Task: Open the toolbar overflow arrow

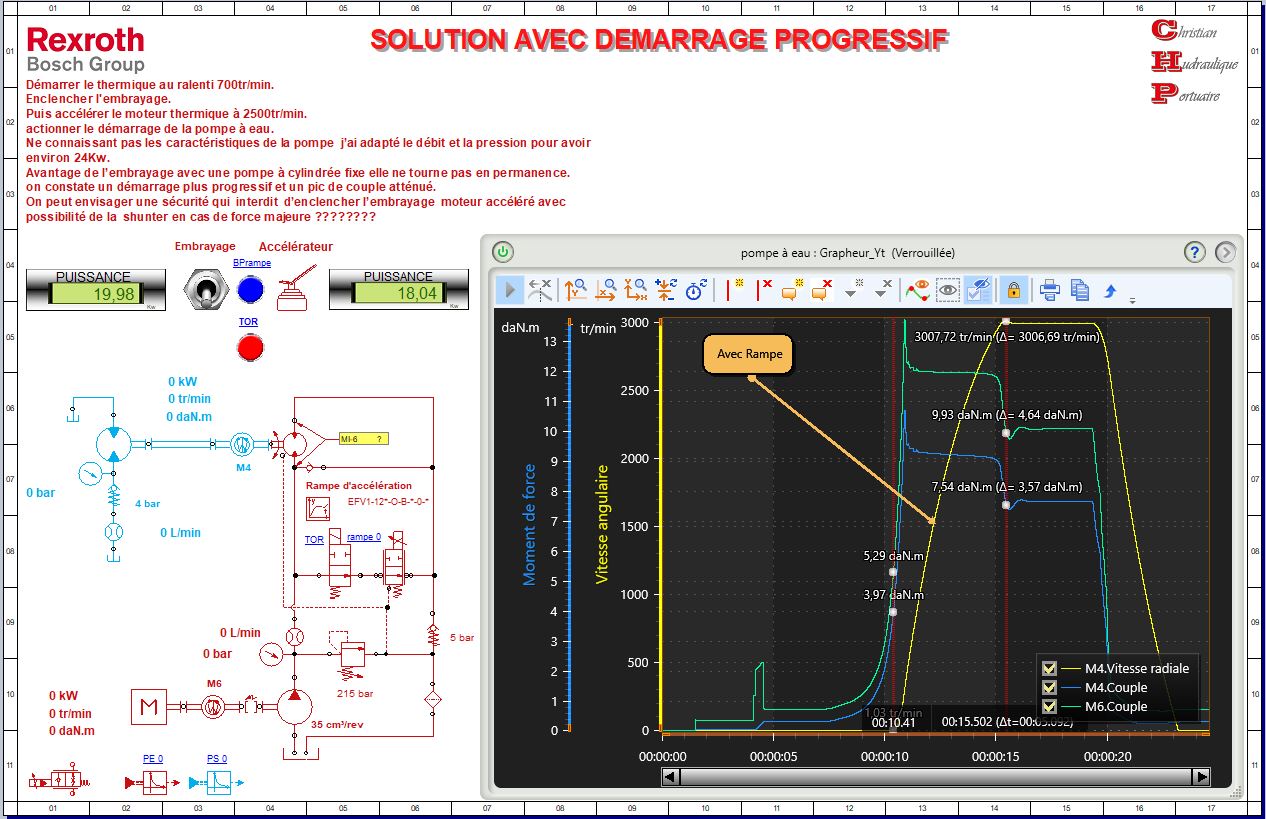Action: click(x=1133, y=299)
